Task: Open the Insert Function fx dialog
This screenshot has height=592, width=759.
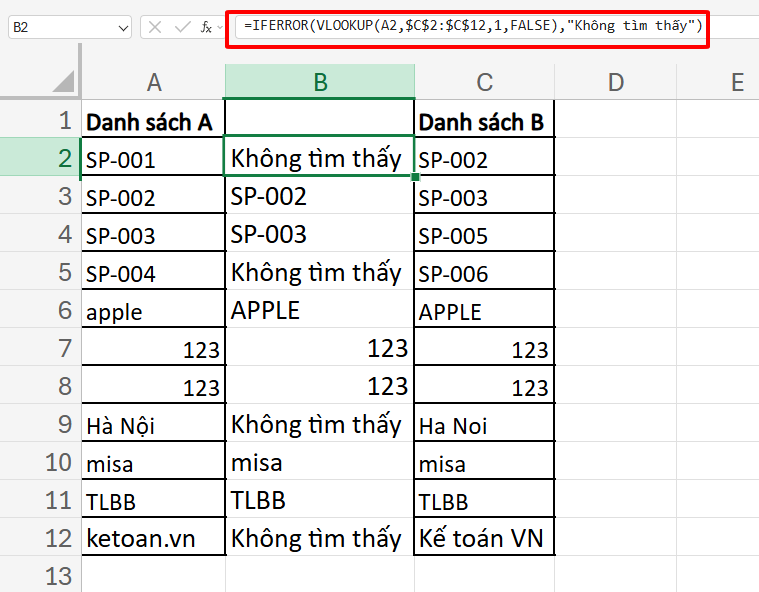Action: (206, 27)
